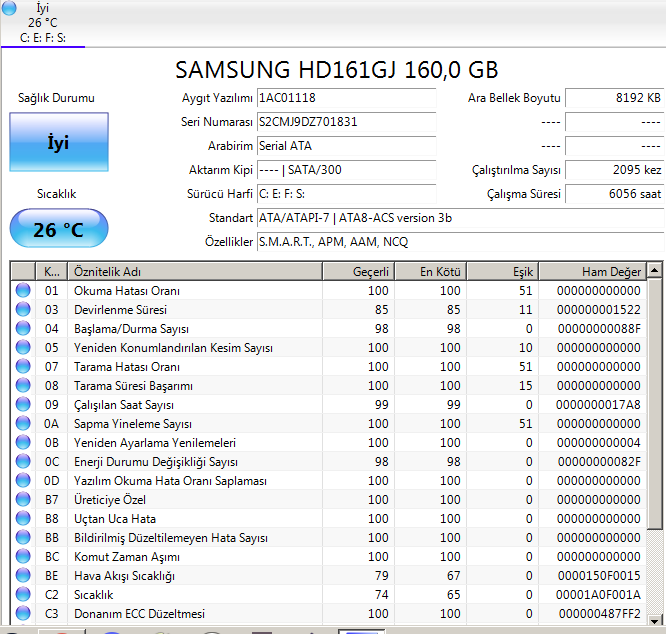Click raw value 0000150F0015
Image resolution: width=666 pixels, height=634 pixels.
(599, 575)
